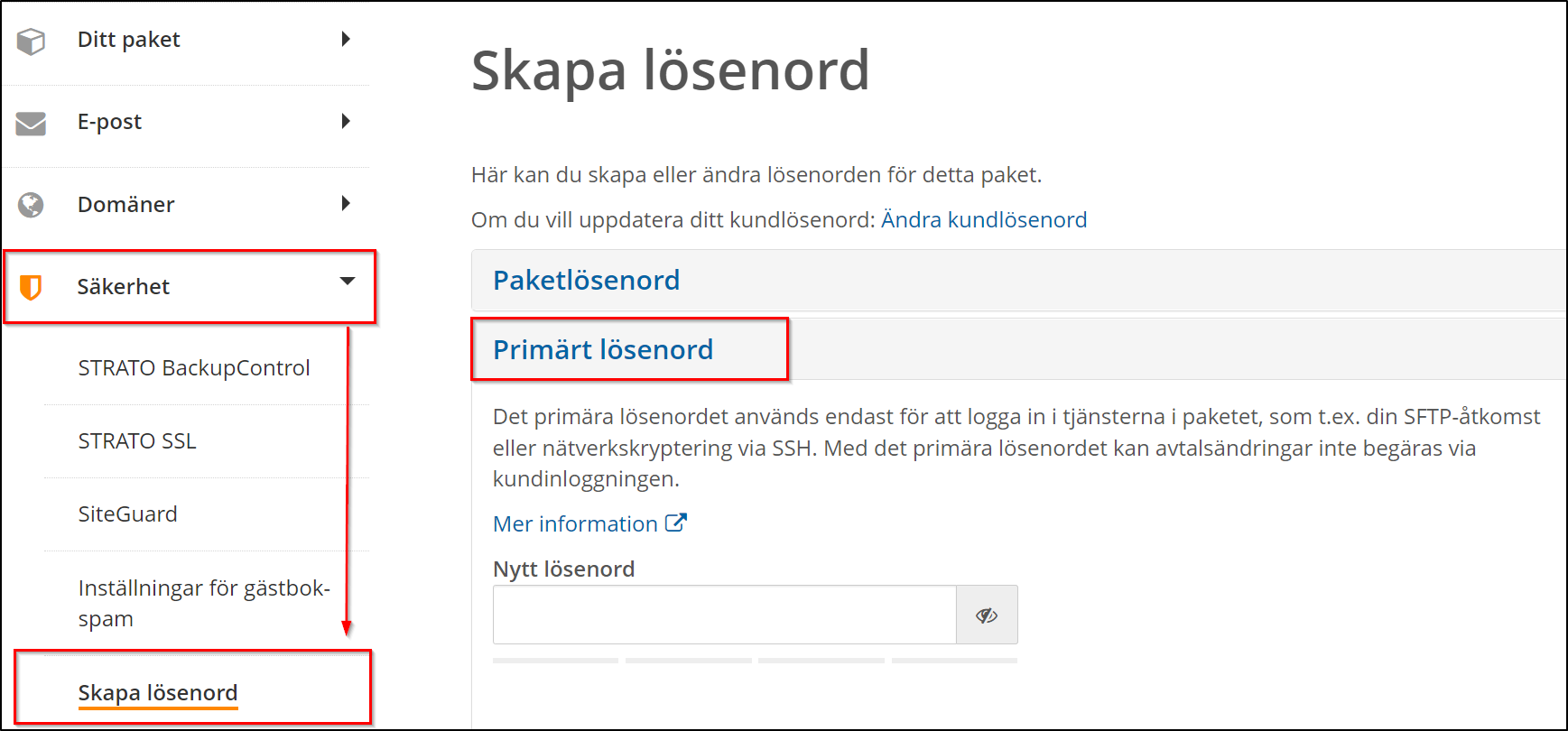
Task: Expand the Ditt paket menu
Action: tap(347, 40)
